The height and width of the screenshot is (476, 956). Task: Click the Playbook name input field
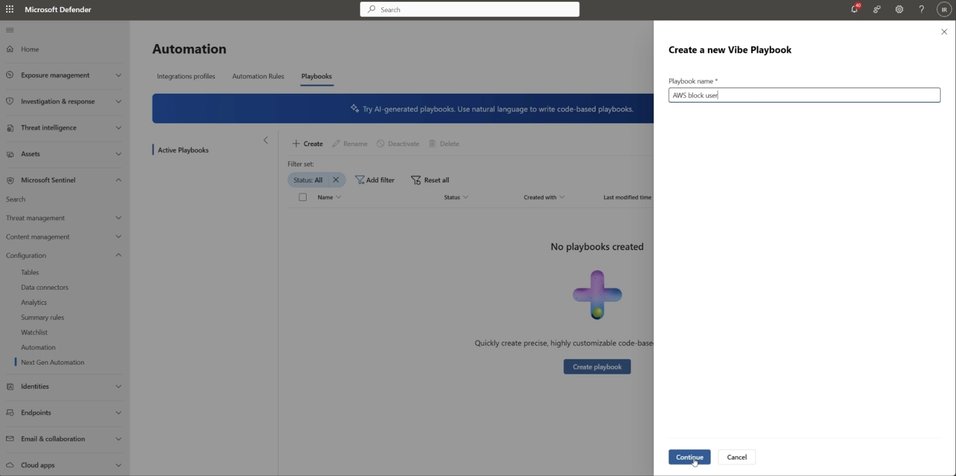(x=804, y=95)
